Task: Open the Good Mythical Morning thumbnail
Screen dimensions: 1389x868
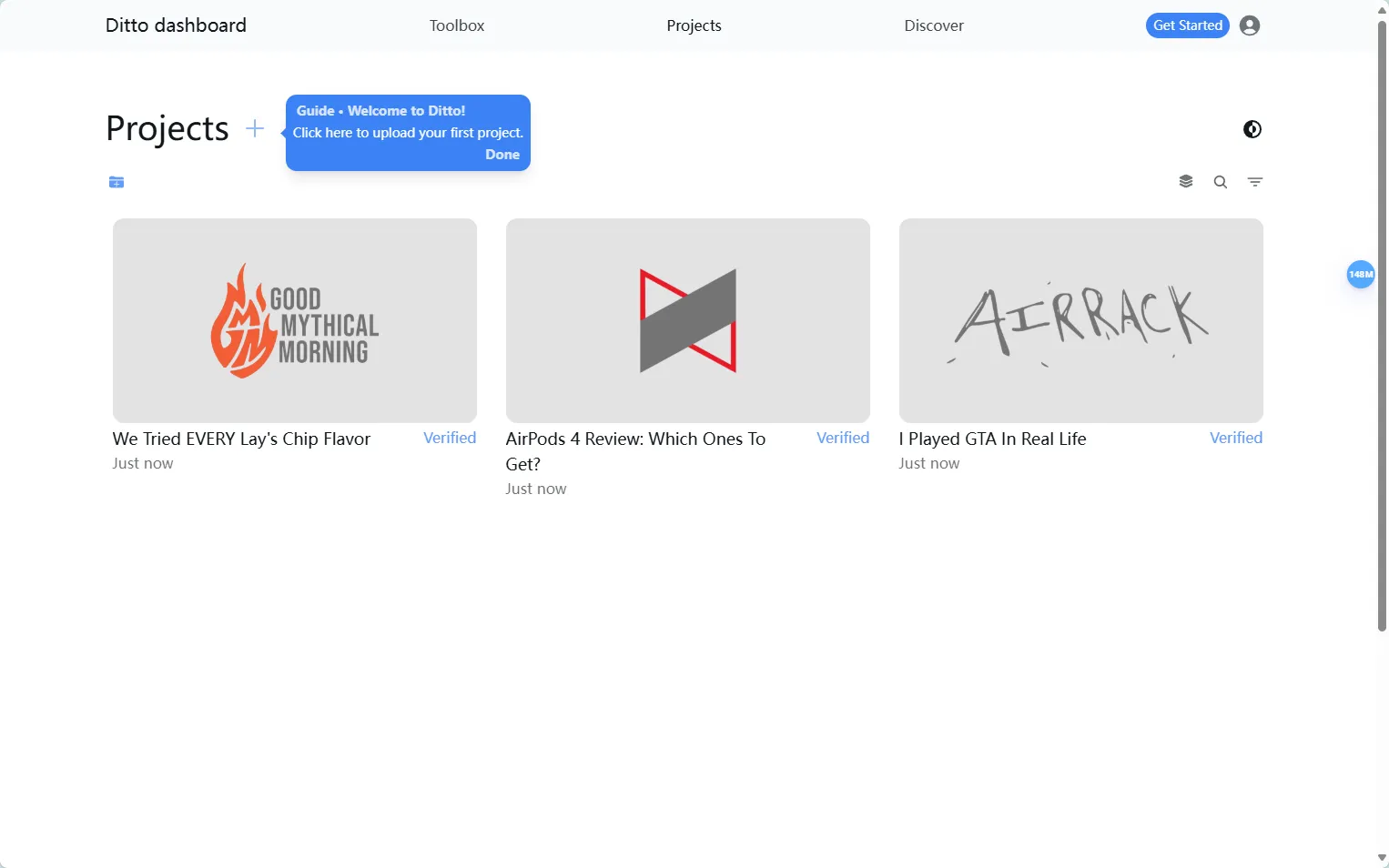Action: (x=295, y=320)
